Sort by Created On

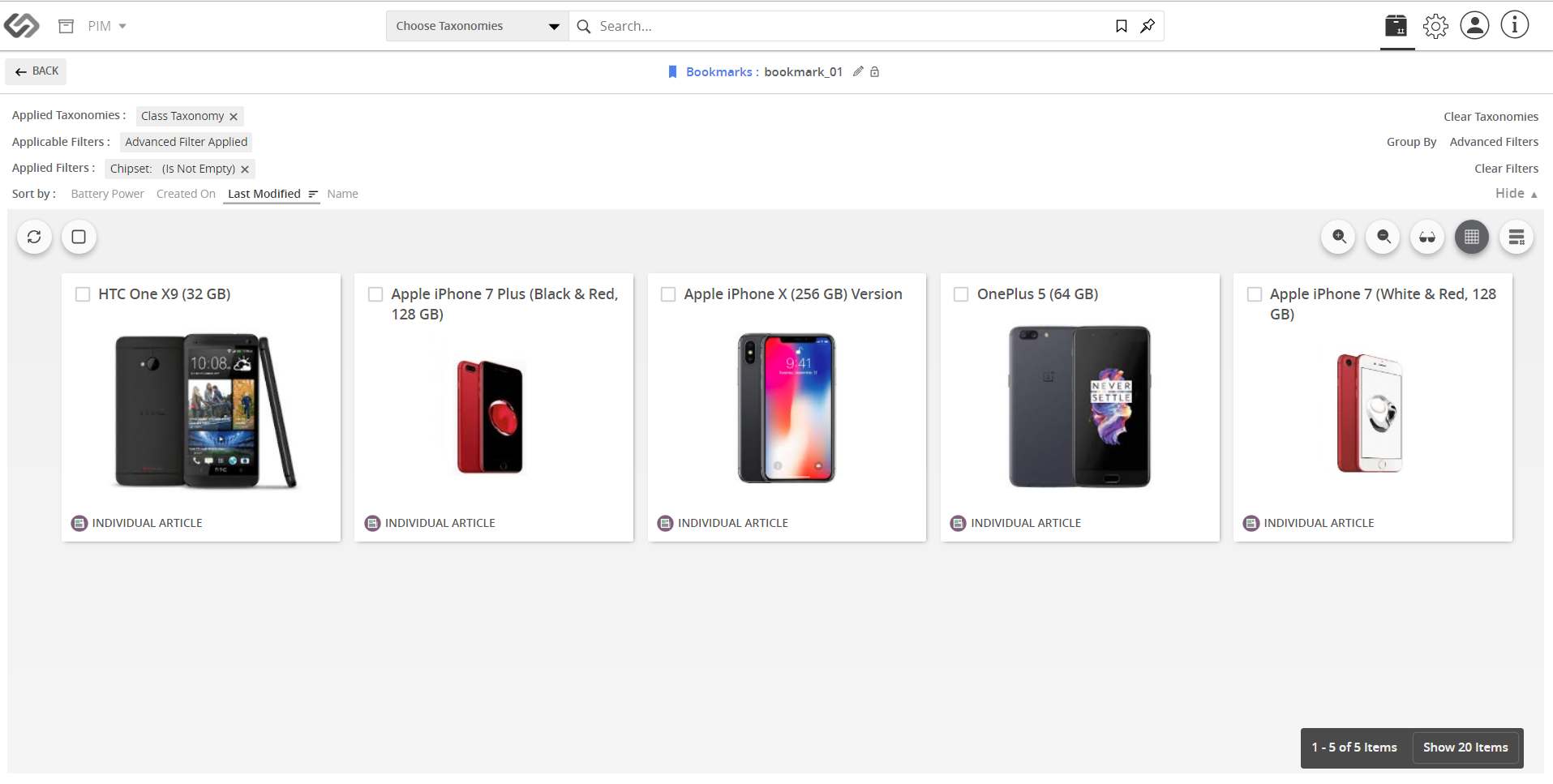[186, 194]
